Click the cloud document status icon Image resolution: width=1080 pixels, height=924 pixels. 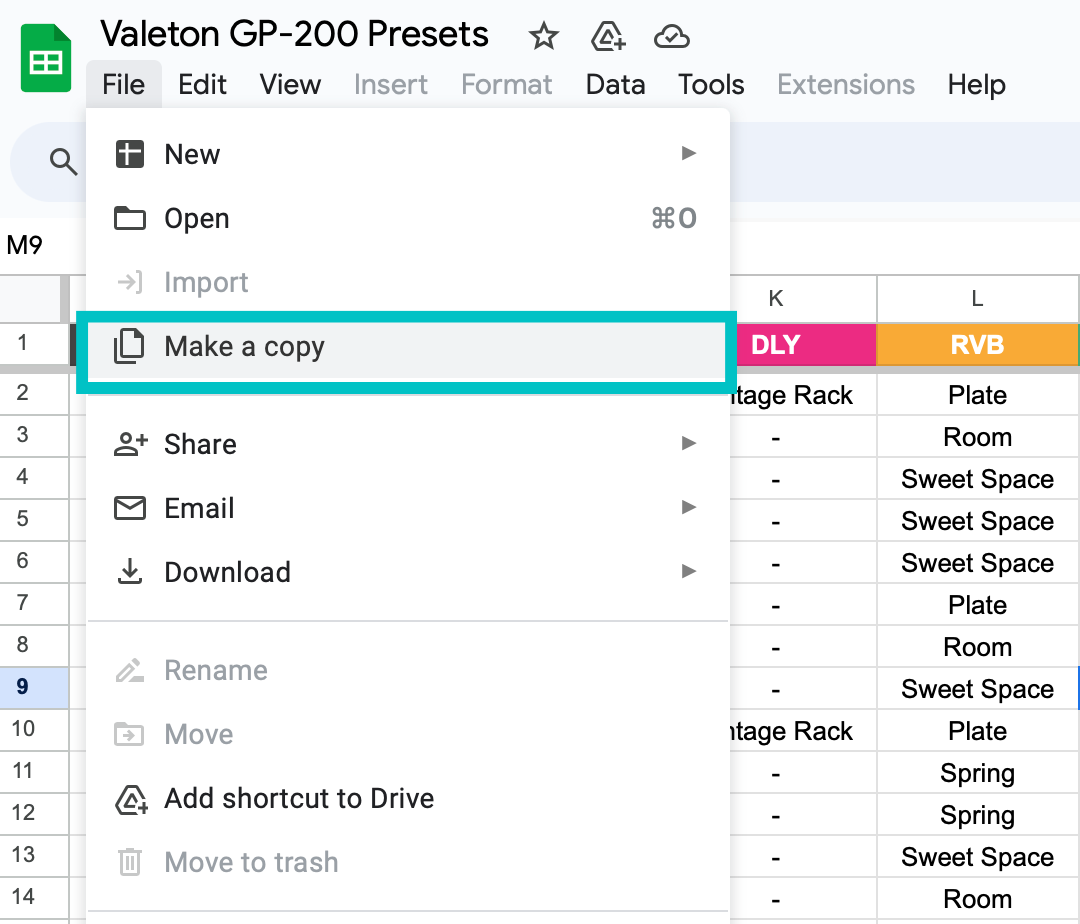coord(672,36)
